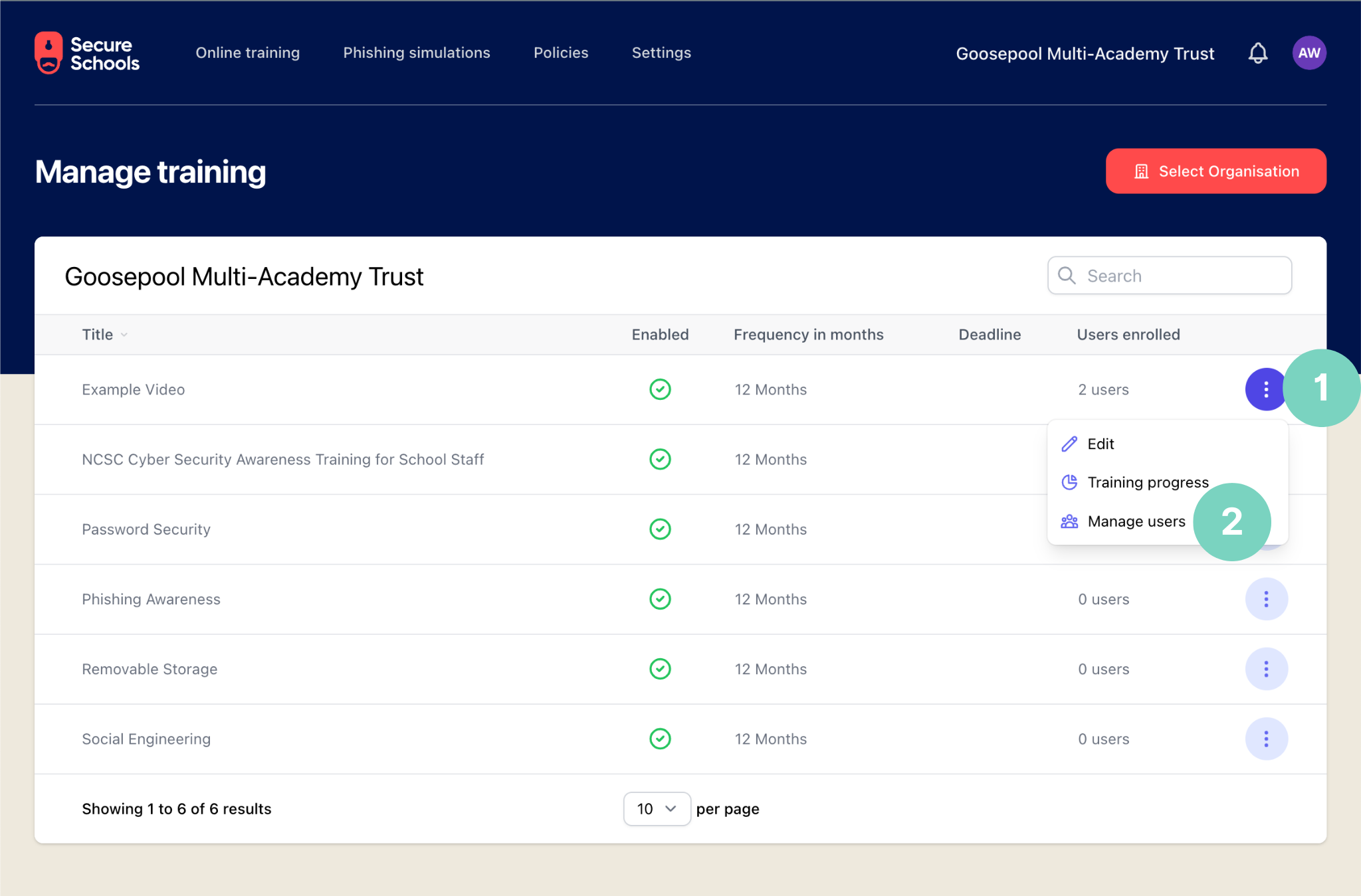
Task: Open the Settings menu
Action: coord(661,53)
